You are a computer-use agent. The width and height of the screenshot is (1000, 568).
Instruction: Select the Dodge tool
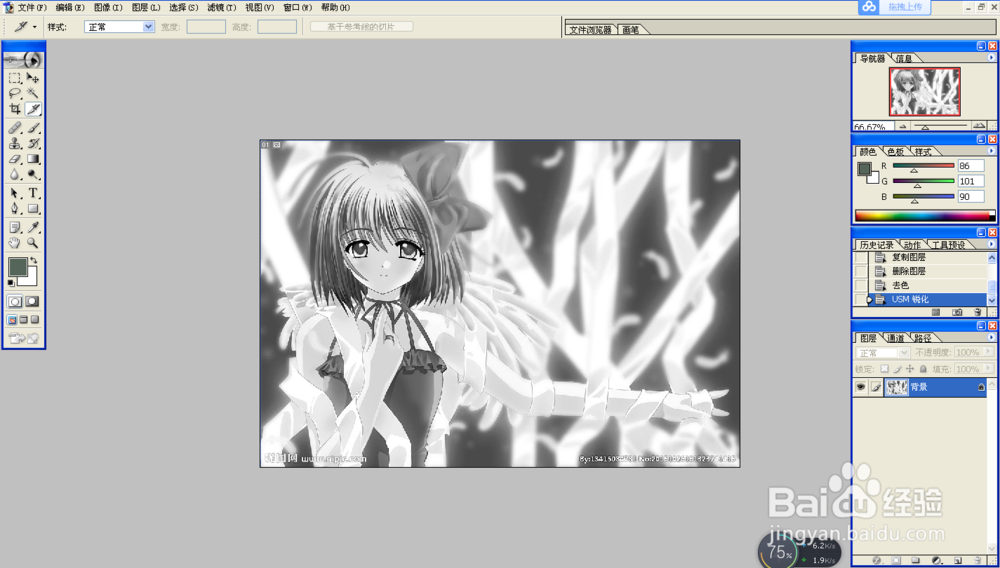(x=33, y=175)
